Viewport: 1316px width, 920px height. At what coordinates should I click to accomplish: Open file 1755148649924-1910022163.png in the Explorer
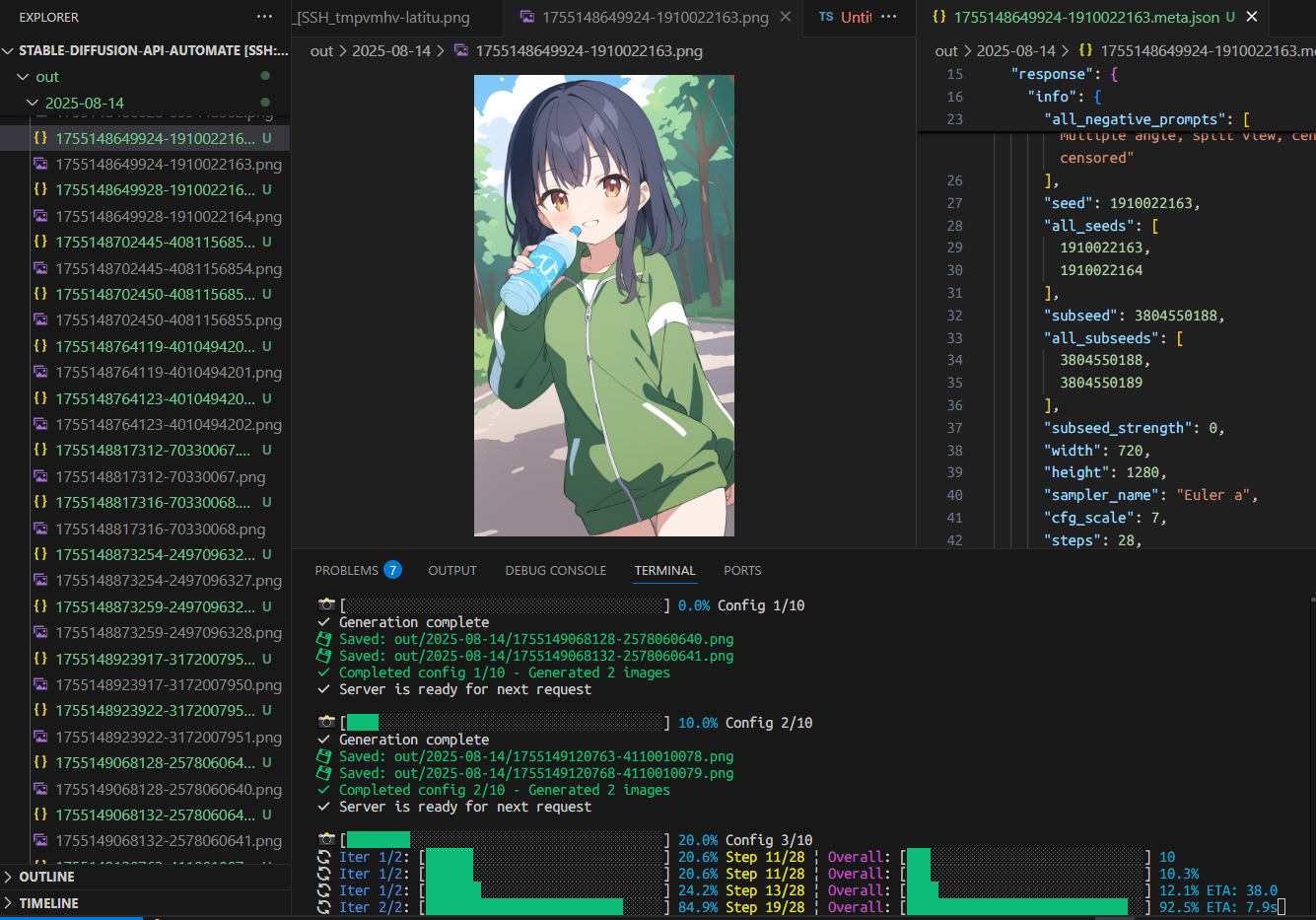pos(169,164)
